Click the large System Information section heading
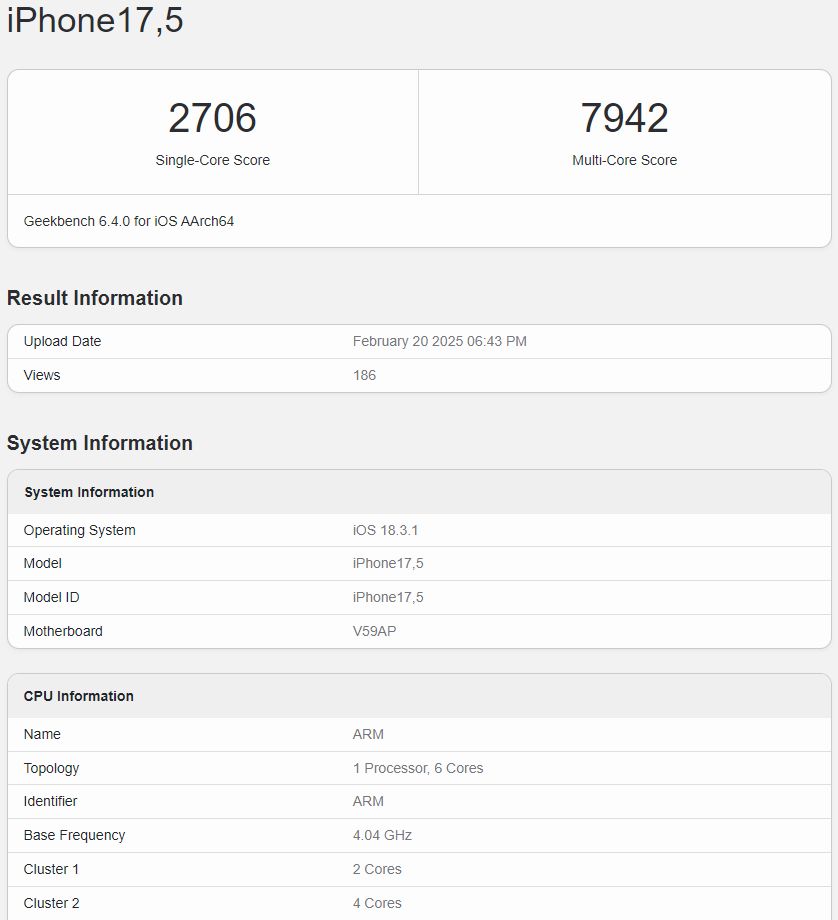This screenshot has height=920, width=838. (x=100, y=443)
